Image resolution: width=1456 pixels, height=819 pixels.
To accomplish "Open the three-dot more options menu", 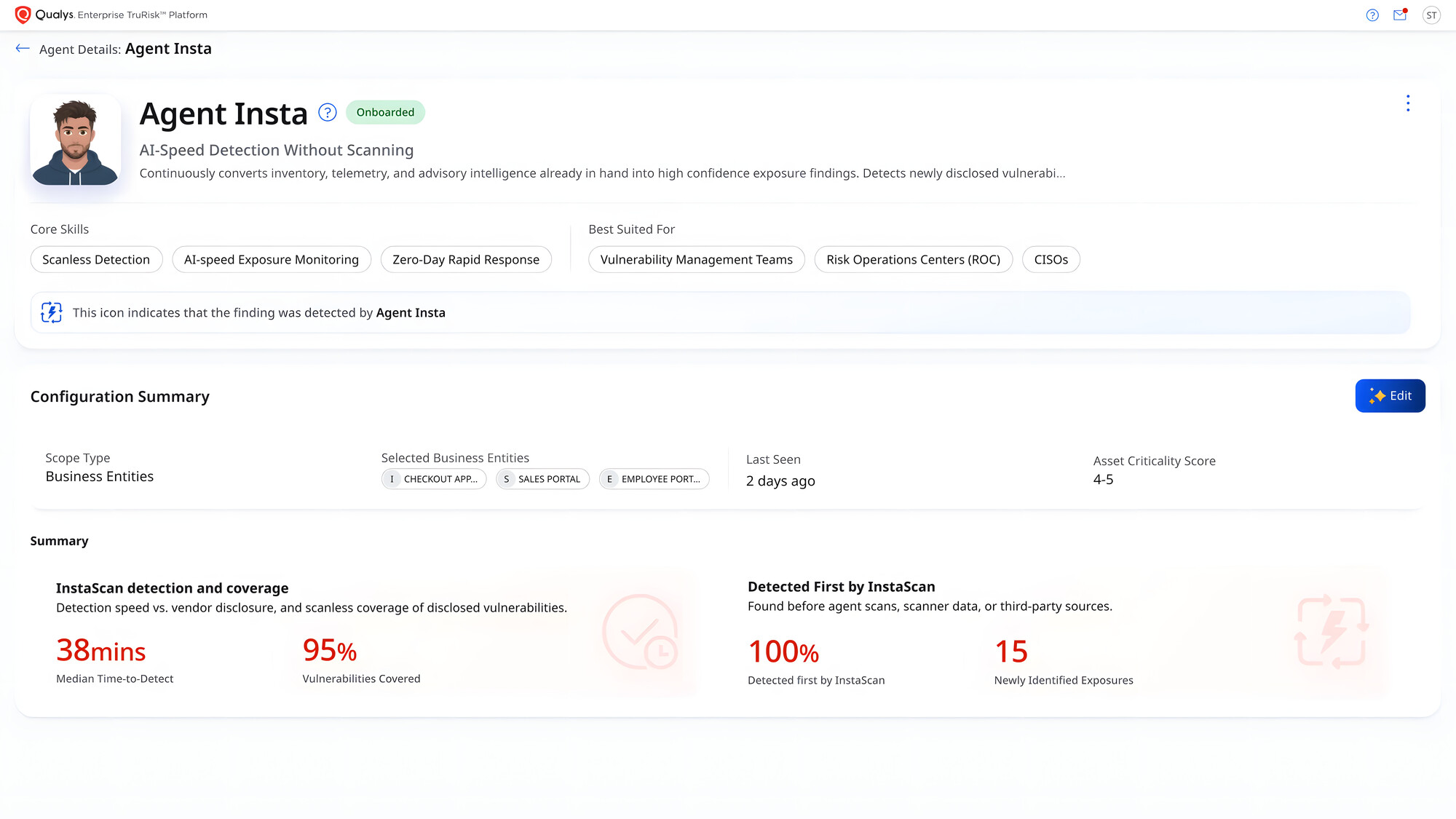I will 1408,103.
